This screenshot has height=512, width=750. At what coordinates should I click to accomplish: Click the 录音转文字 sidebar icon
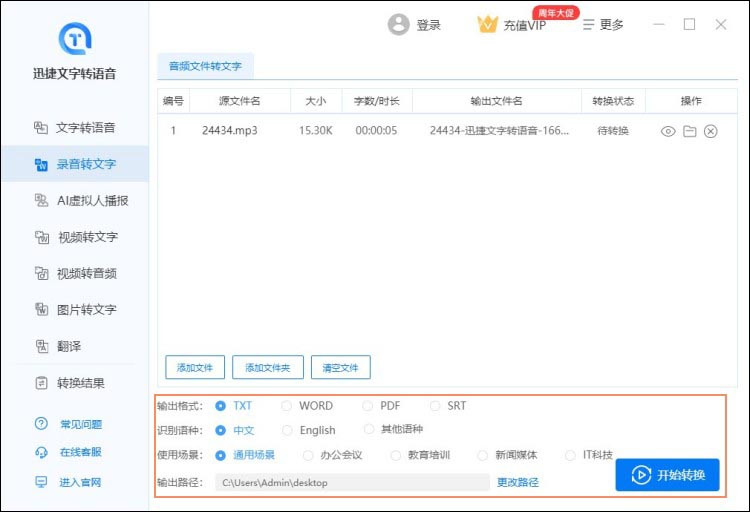point(41,165)
